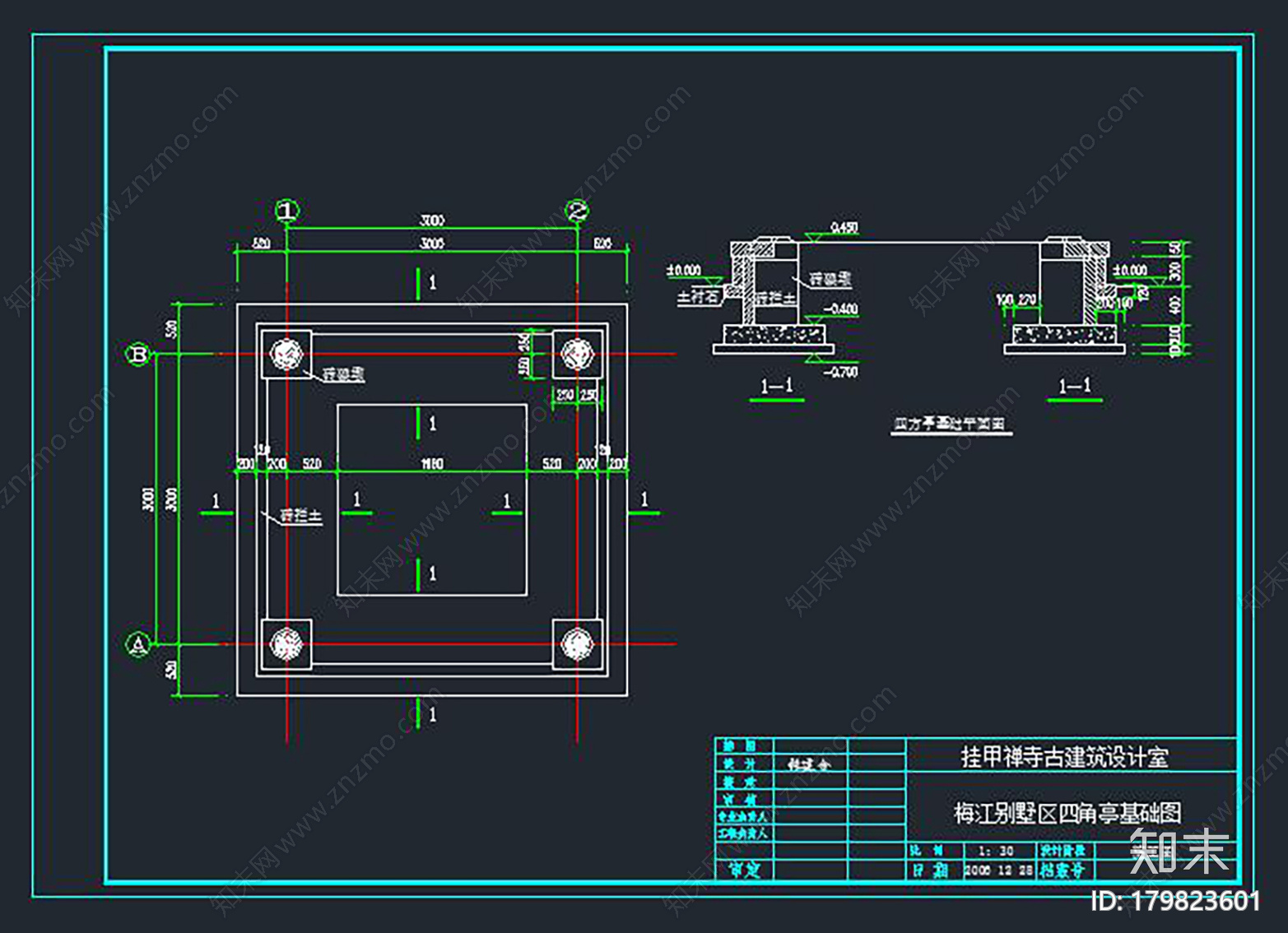
Task: Select title text "挂甲禅寺古建筑设计室"
Action: tap(1065, 757)
